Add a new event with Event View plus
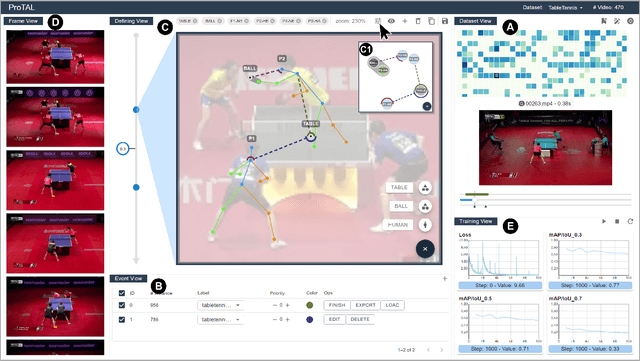The width and height of the screenshot is (640, 361). (445, 279)
